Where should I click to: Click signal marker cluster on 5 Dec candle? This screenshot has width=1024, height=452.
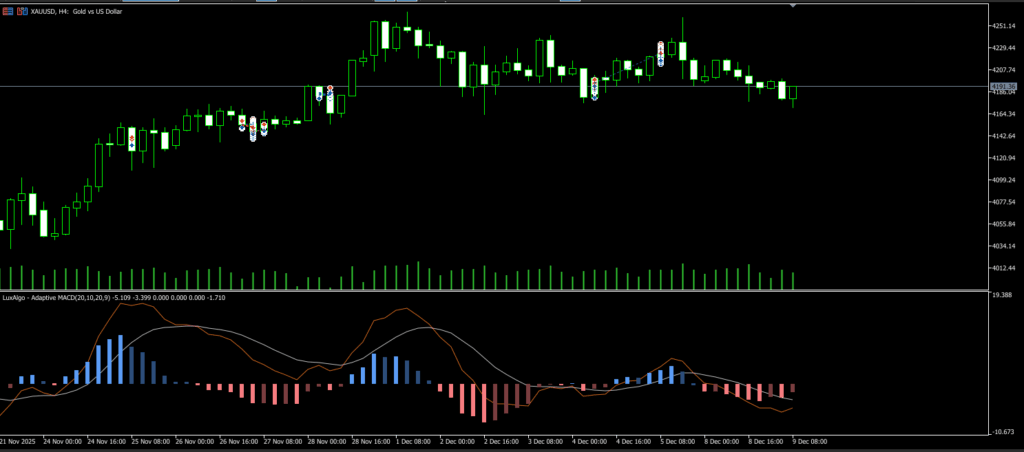661,52
